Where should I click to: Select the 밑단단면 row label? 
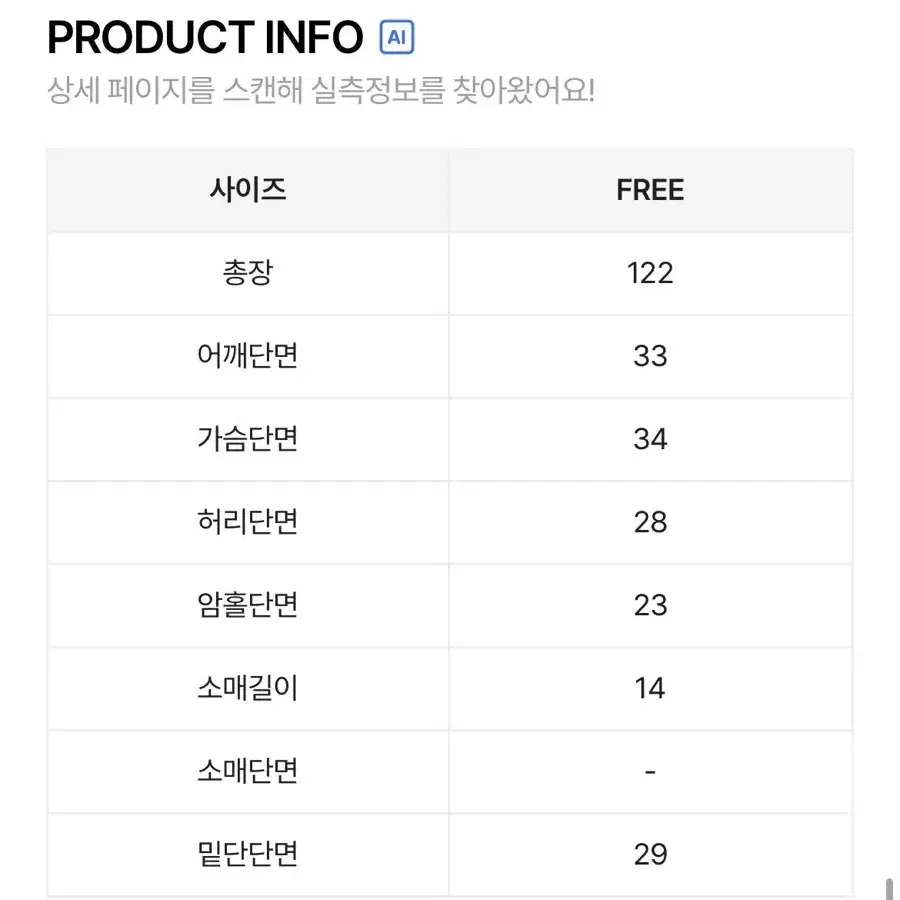(x=248, y=854)
